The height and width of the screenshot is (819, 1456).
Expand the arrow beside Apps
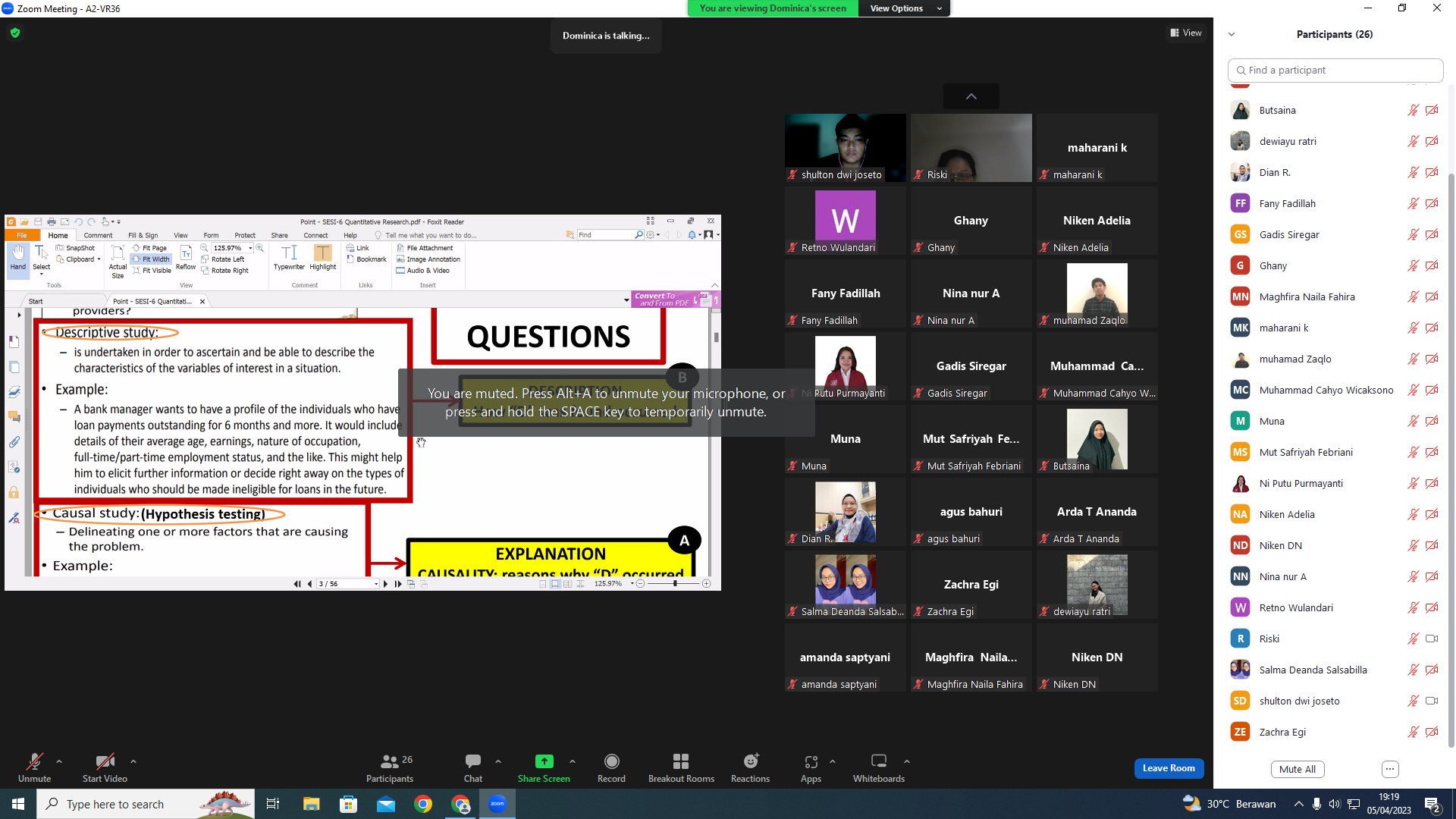pyautogui.click(x=833, y=761)
